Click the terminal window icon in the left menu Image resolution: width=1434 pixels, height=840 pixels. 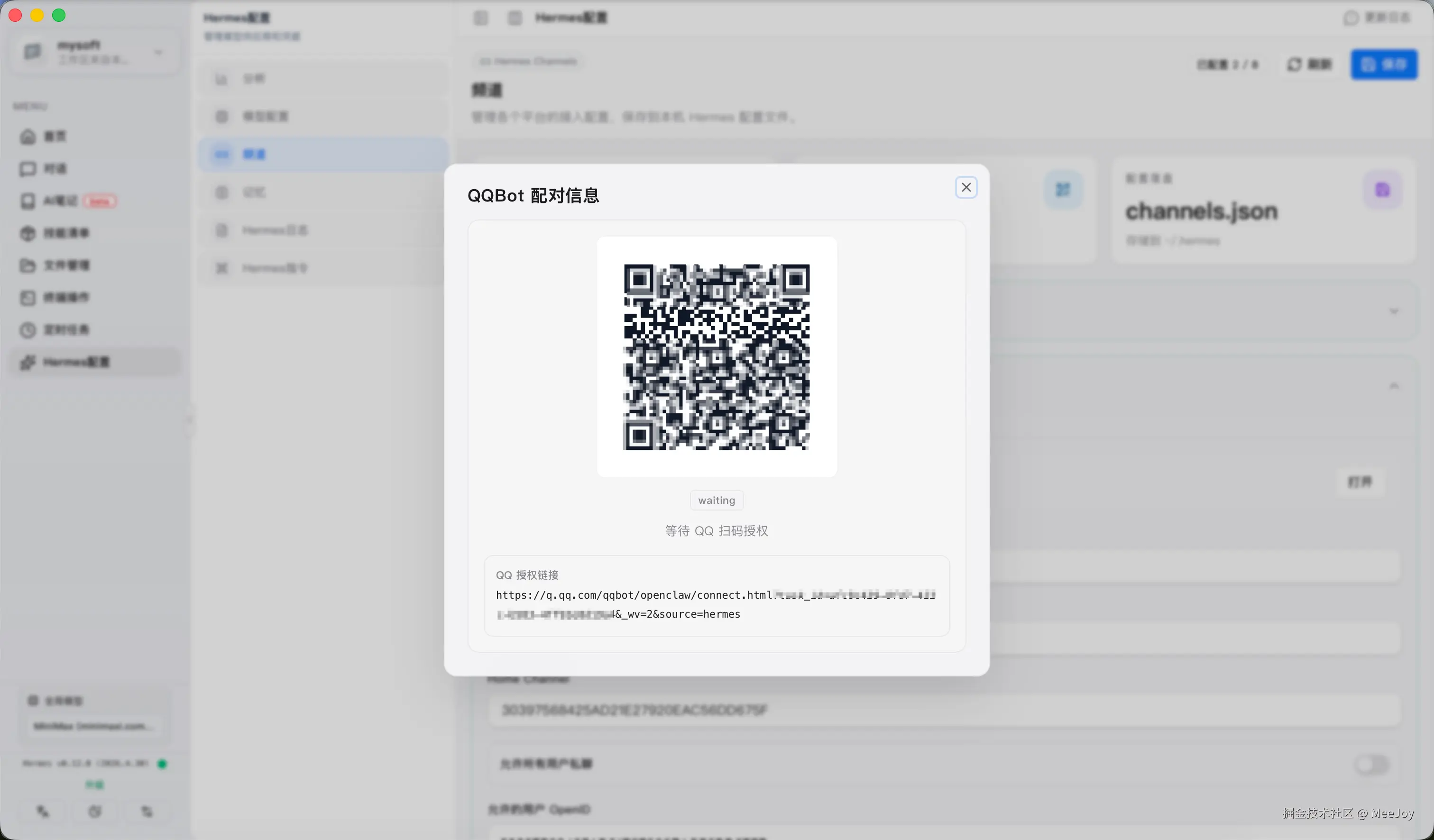point(28,297)
